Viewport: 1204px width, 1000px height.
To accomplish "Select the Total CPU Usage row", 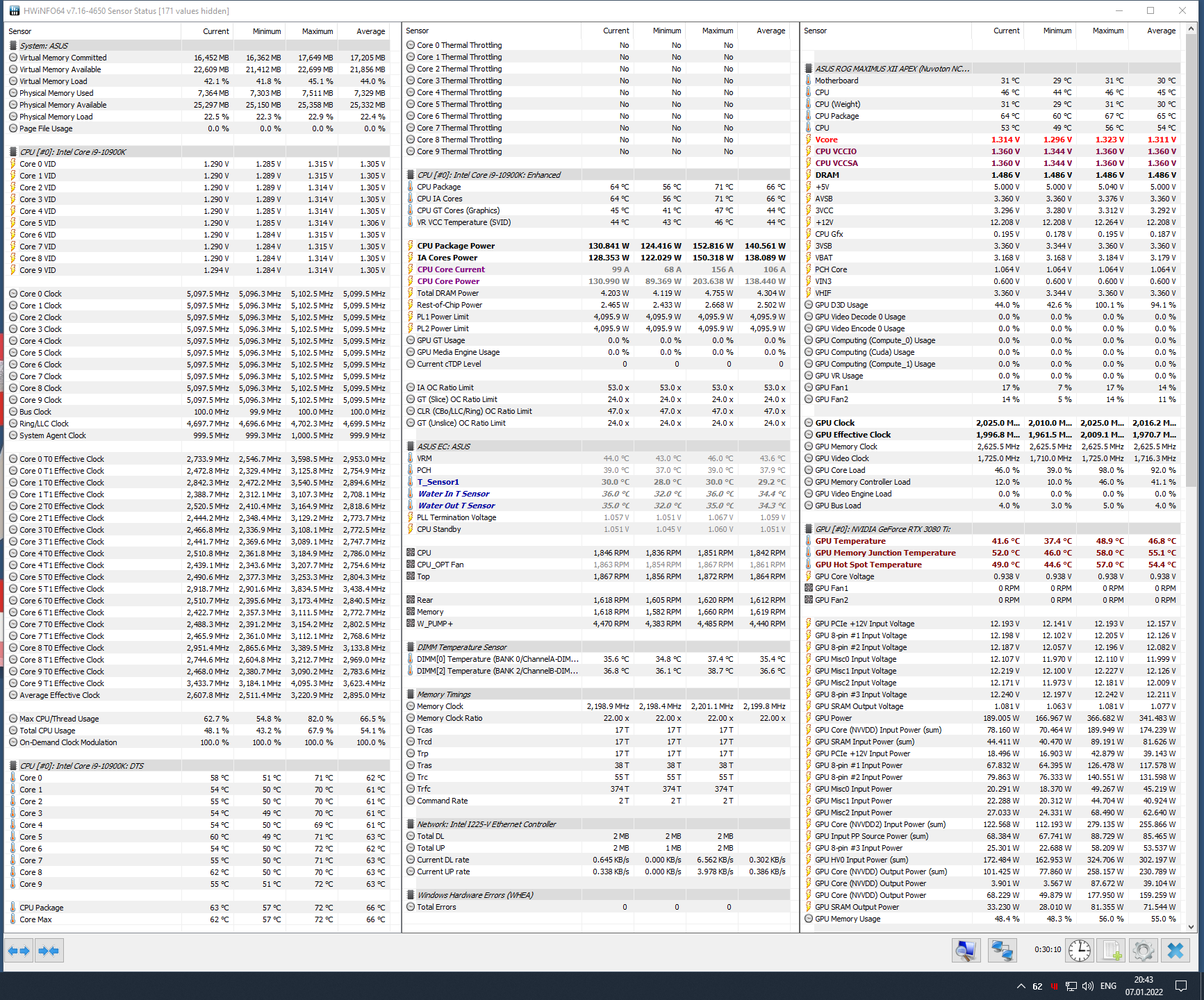I will click(198, 731).
